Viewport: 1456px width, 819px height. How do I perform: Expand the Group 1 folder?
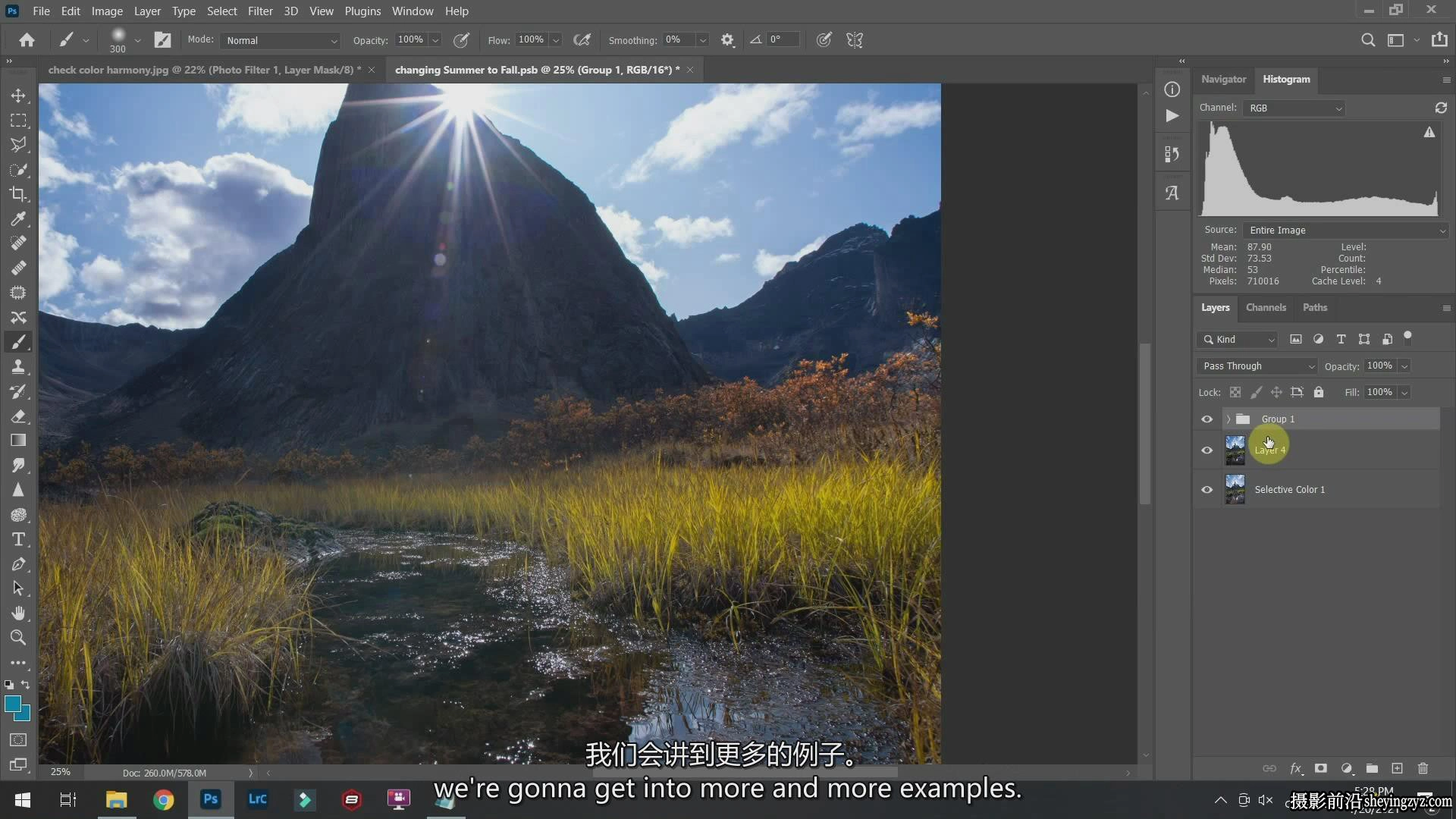coord(1228,419)
